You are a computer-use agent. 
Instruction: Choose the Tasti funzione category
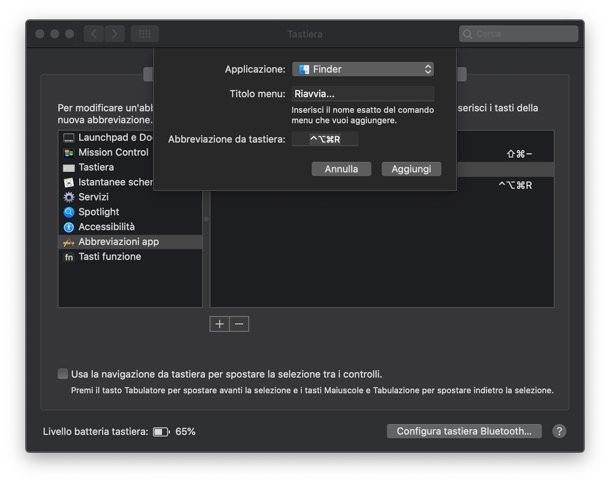[130, 257]
